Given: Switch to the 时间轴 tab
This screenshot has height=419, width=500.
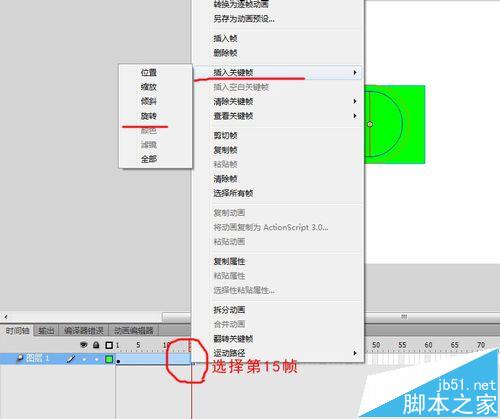Looking at the screenshot, I should click(17, 331).
